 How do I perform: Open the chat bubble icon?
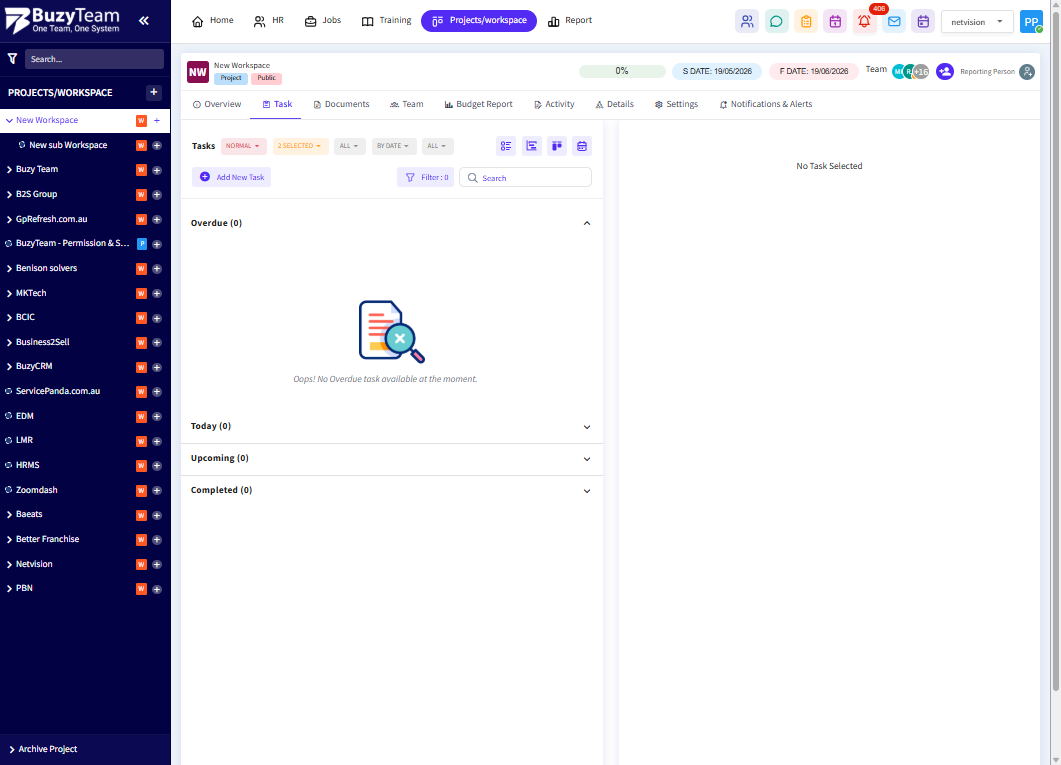coord(776,22)
